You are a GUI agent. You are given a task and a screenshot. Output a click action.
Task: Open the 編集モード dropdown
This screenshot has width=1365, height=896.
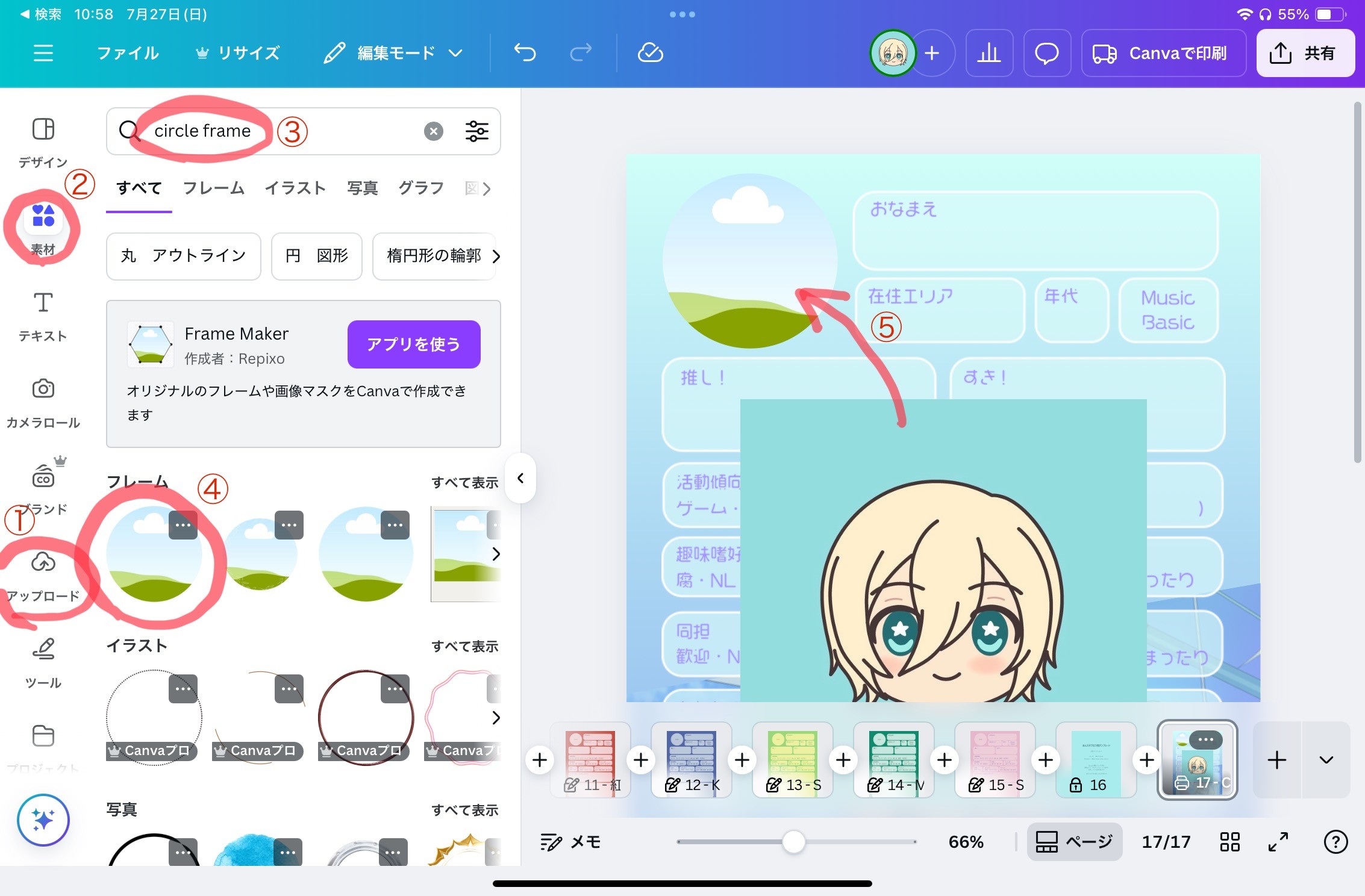(x=394, y=53)
